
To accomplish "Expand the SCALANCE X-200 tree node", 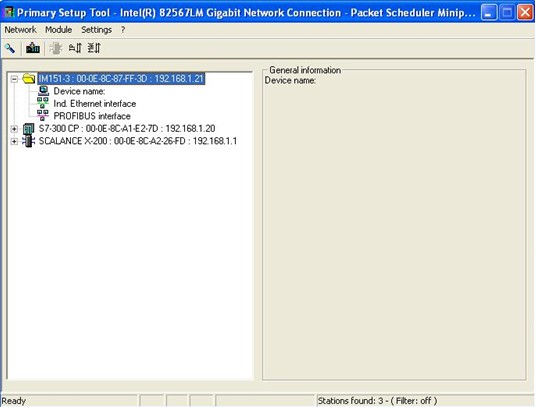I will tap(14, 141).
